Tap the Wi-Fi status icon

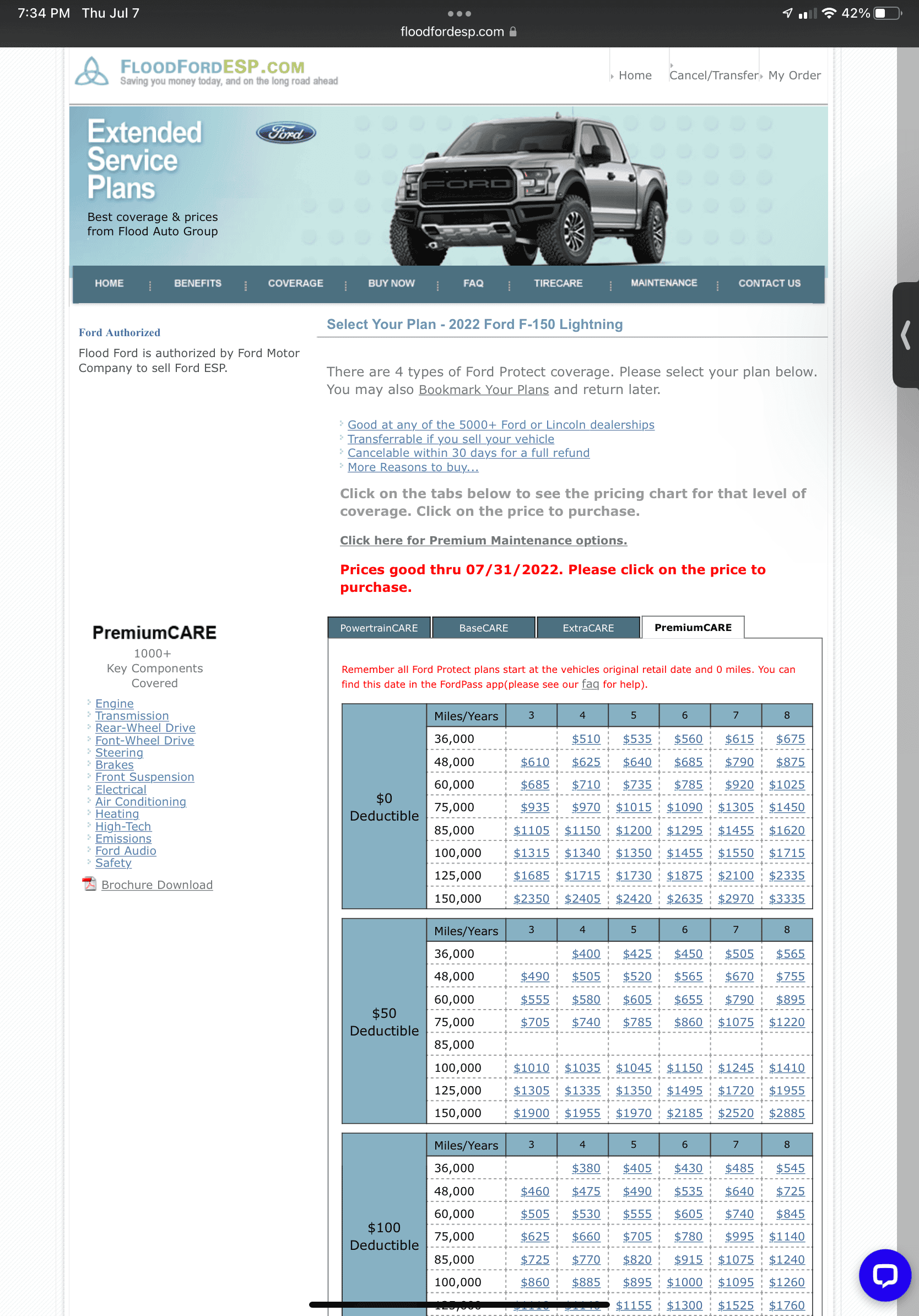point(829,13)
